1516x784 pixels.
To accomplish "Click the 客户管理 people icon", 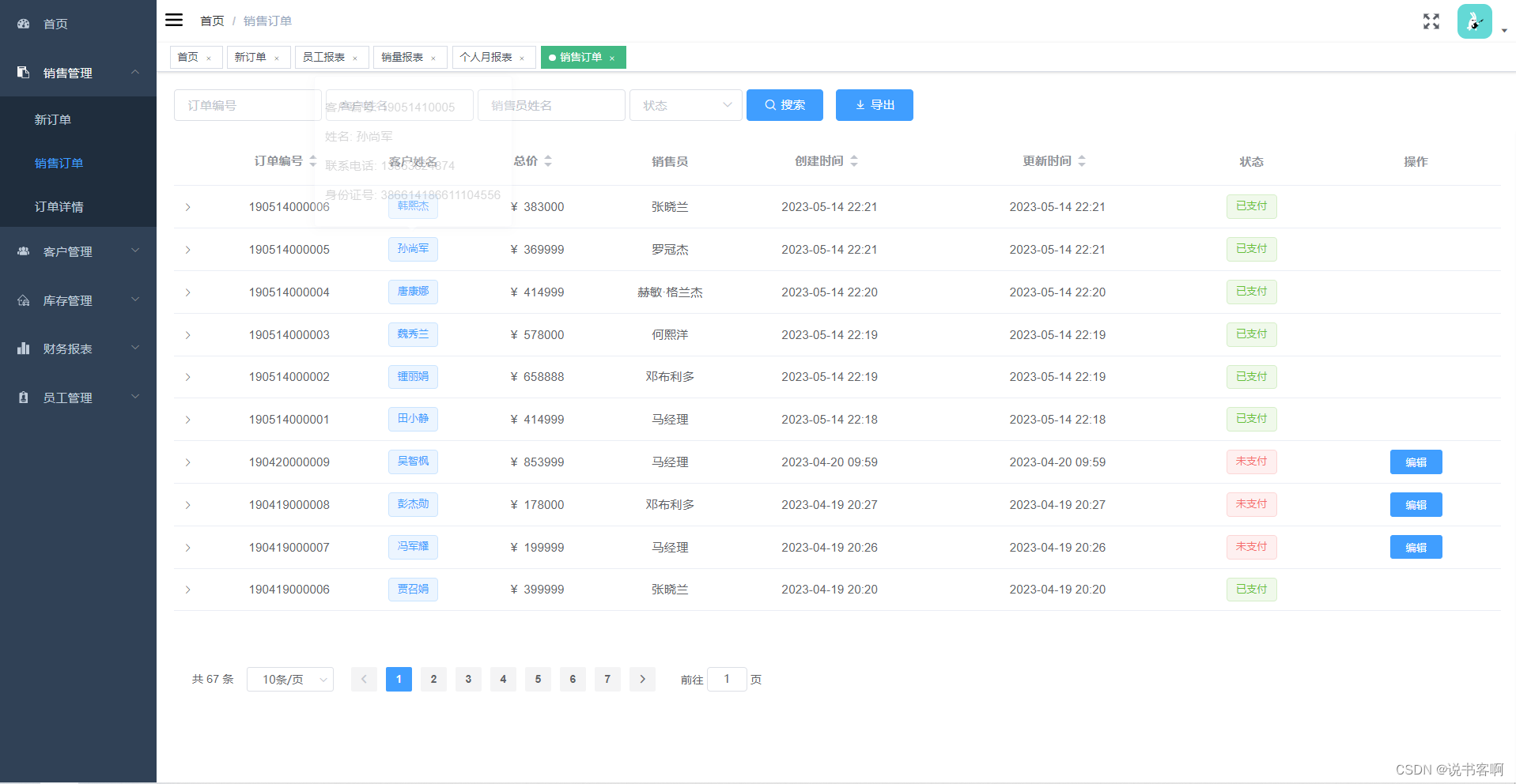I will click(x=24, y=251).
